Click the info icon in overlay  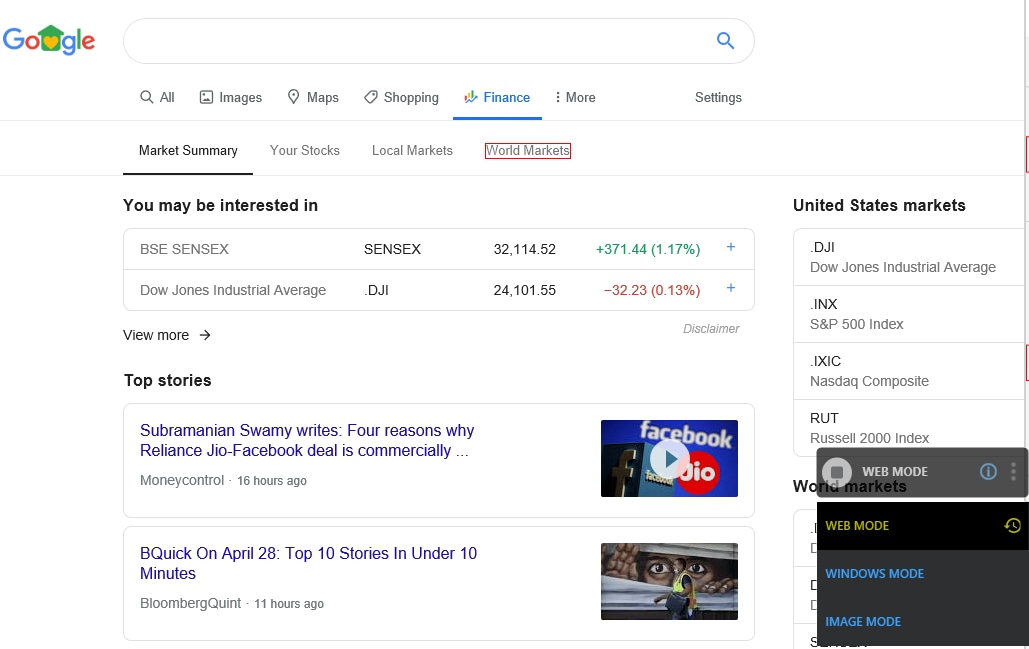[x=988, y=471]
